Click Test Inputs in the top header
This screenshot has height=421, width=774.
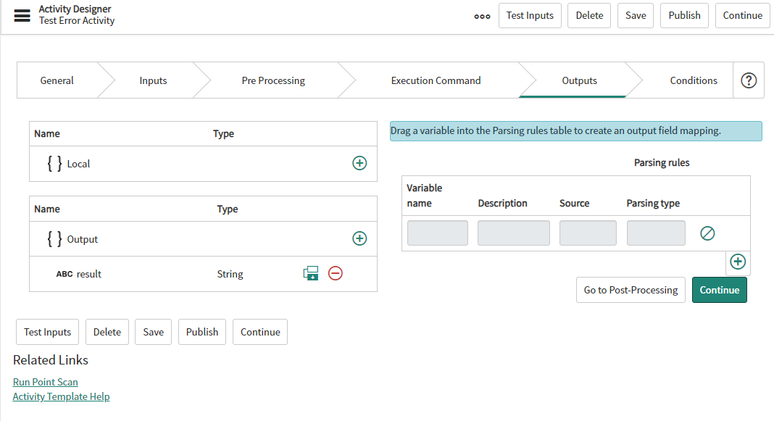(x=530, y=16)
